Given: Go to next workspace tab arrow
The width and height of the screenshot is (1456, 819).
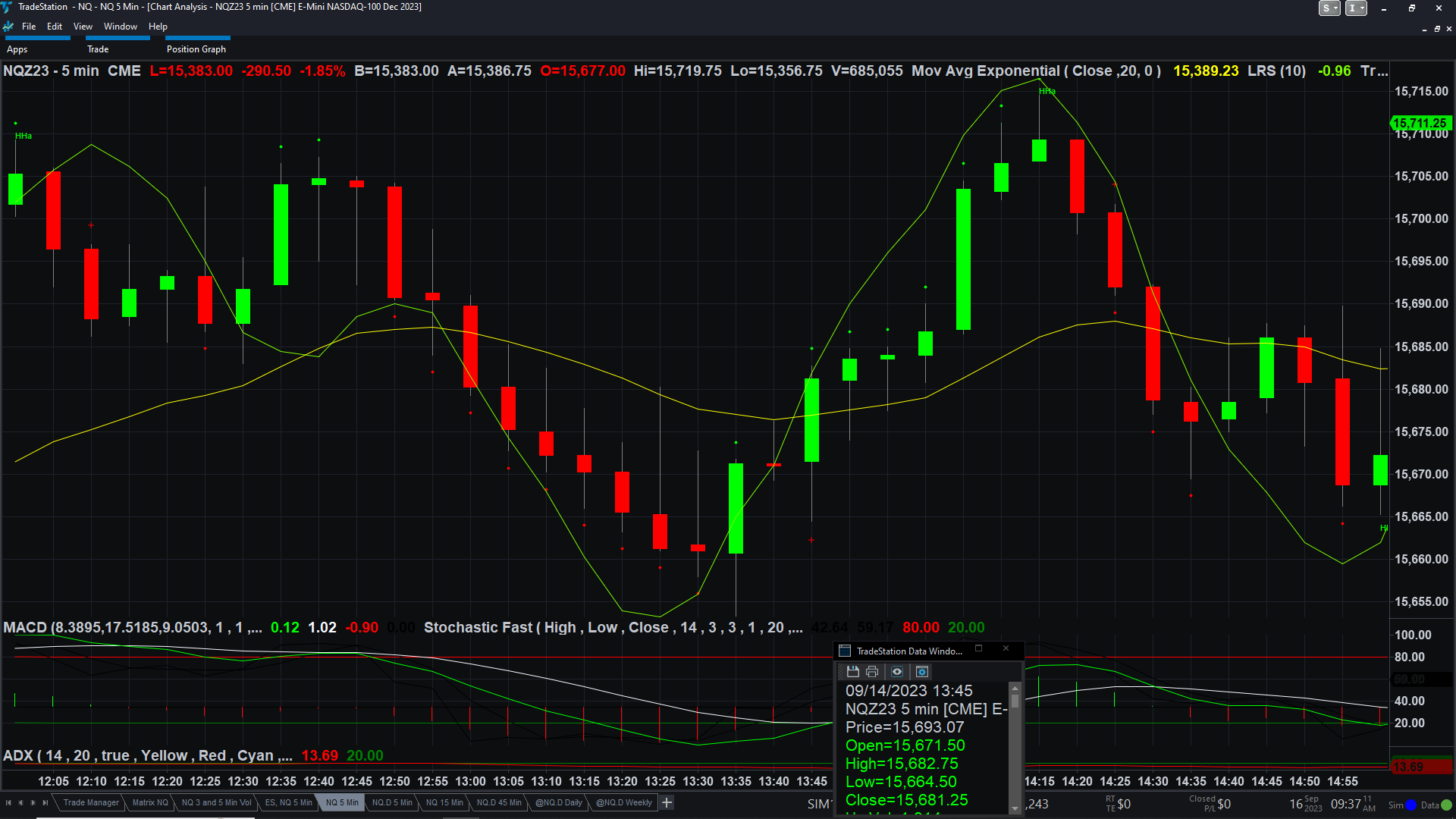Looking at the screenshot, I should (x=33, y=802).
